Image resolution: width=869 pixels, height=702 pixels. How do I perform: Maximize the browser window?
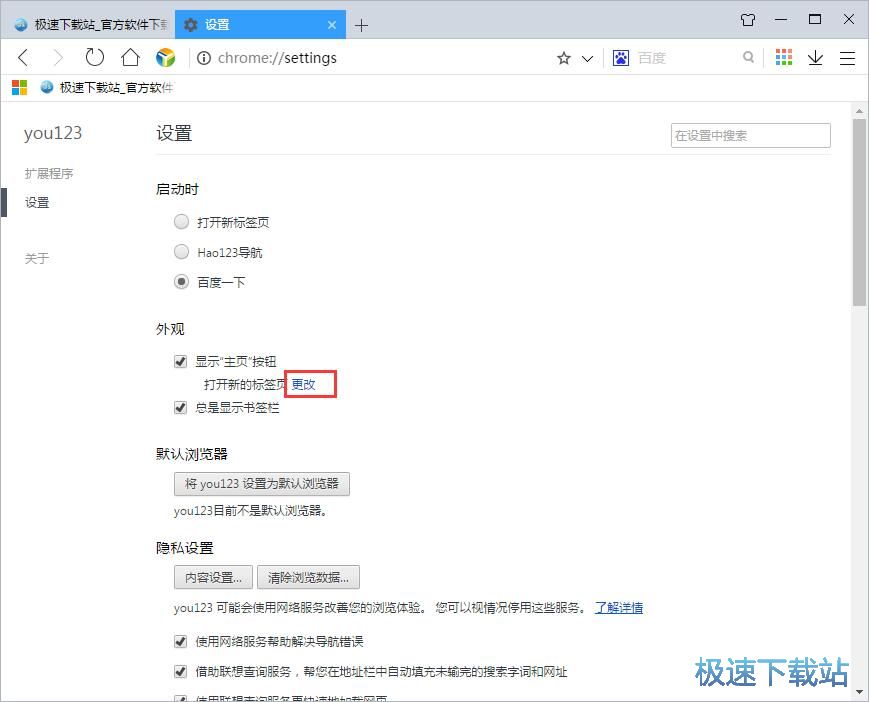point(815,19)
